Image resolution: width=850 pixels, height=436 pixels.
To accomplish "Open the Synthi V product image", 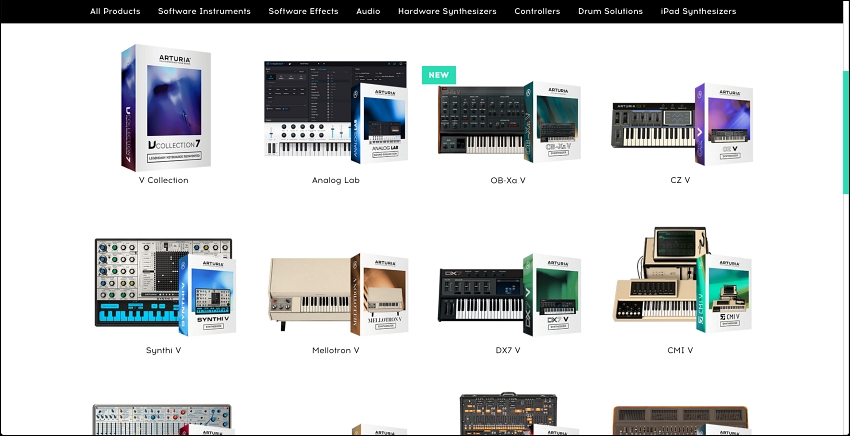I will pyautogui.click(x=165, y=286).
